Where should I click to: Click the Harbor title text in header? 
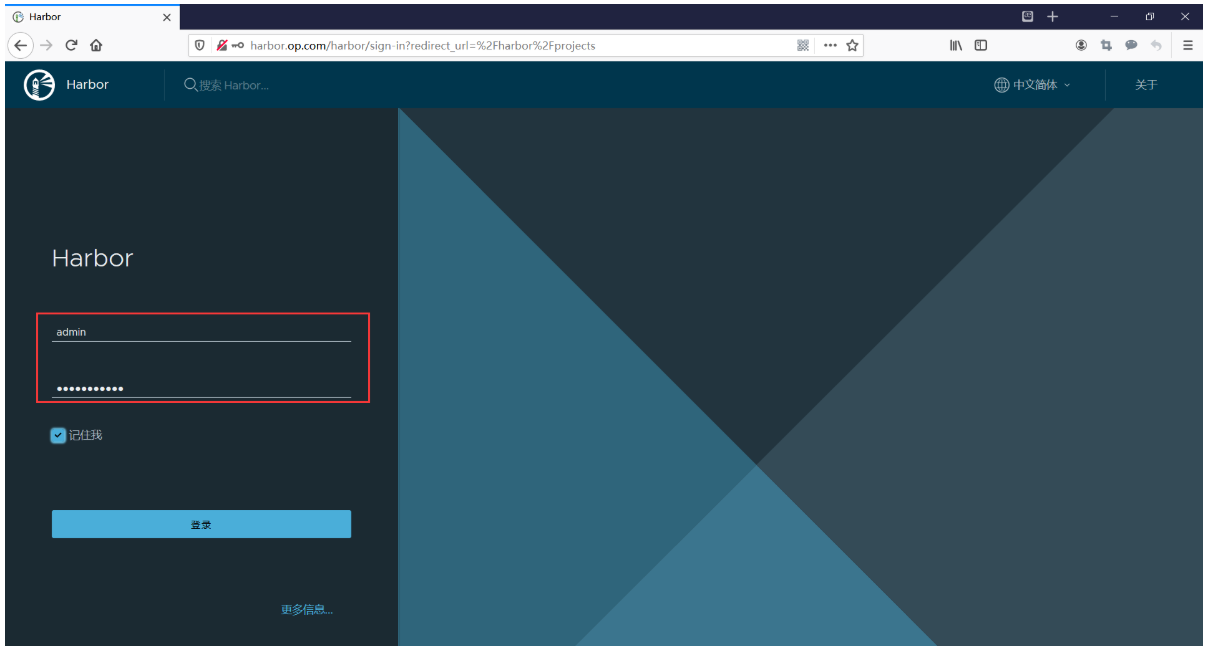coord(87,85)
